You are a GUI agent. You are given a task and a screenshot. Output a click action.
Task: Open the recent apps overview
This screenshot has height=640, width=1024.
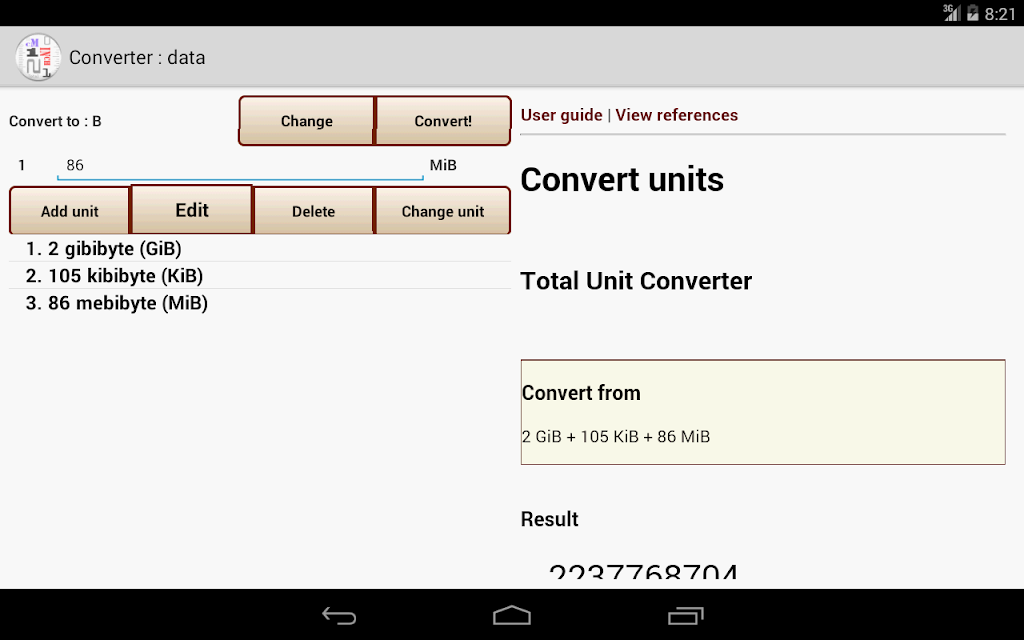pos(685,615)
